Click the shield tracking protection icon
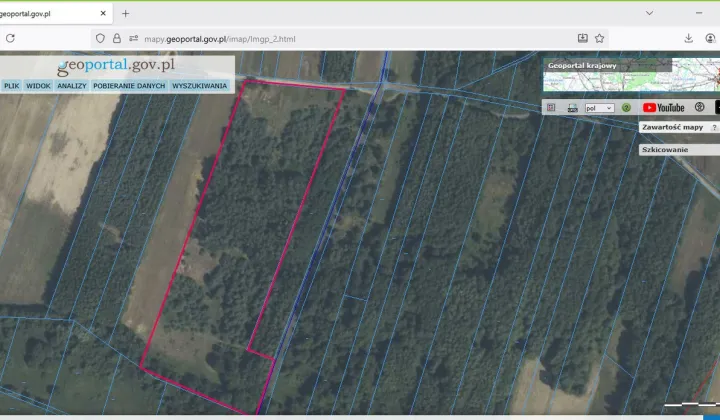720x420 pixels. [x=100, y=39]
